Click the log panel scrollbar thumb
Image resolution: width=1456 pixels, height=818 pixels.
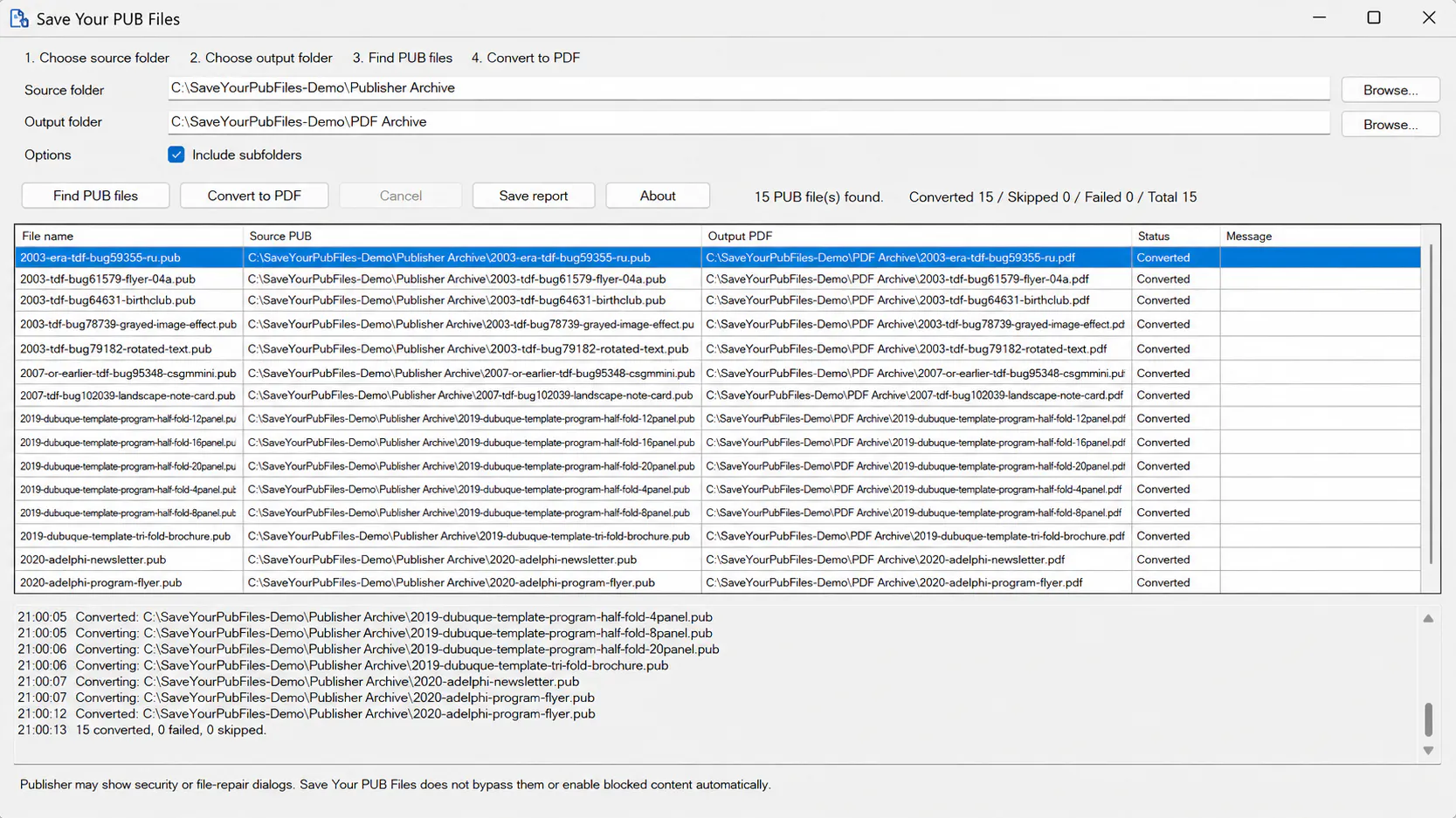click(1428, 719)
